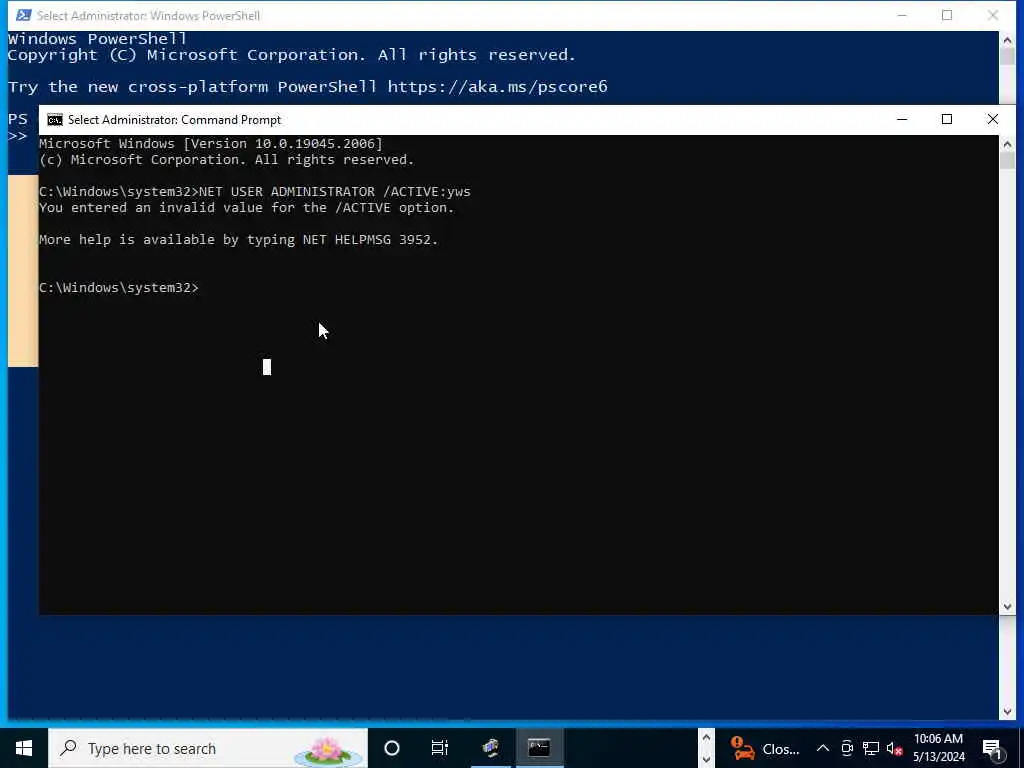Open Task View on the taskbar
The image size is (1024, 768).
440,748
